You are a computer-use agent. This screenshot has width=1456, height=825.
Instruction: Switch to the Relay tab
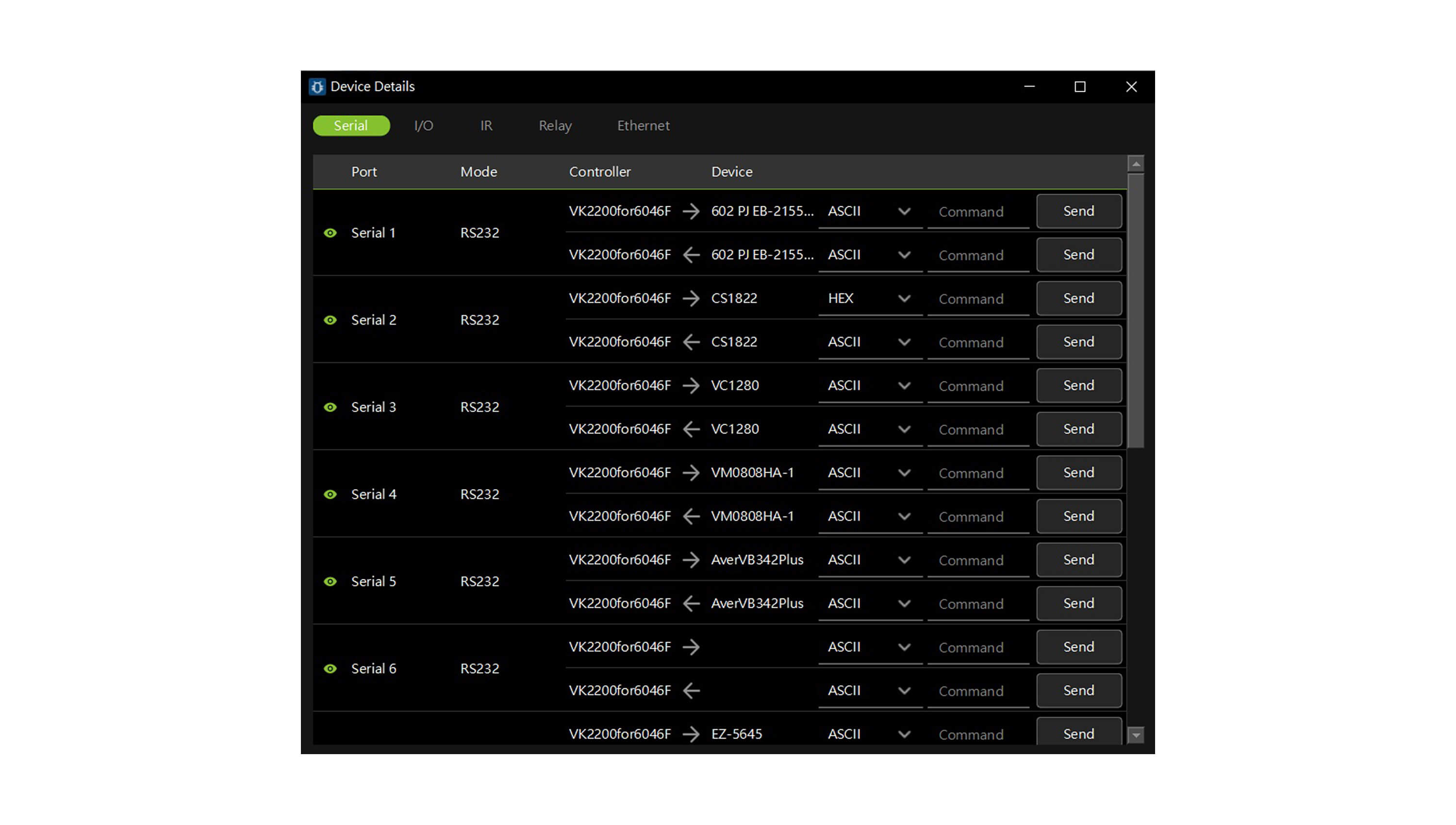(555, 126)
